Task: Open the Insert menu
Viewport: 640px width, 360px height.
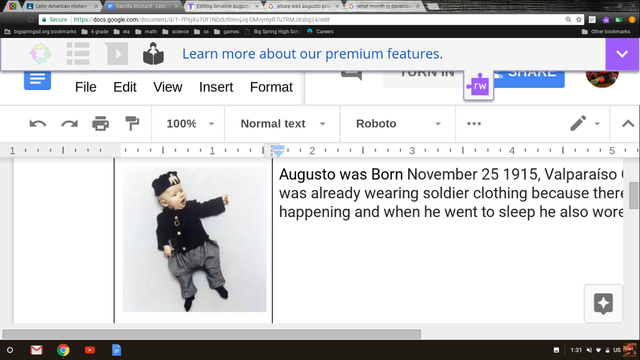Action: (x=216, y=87)
